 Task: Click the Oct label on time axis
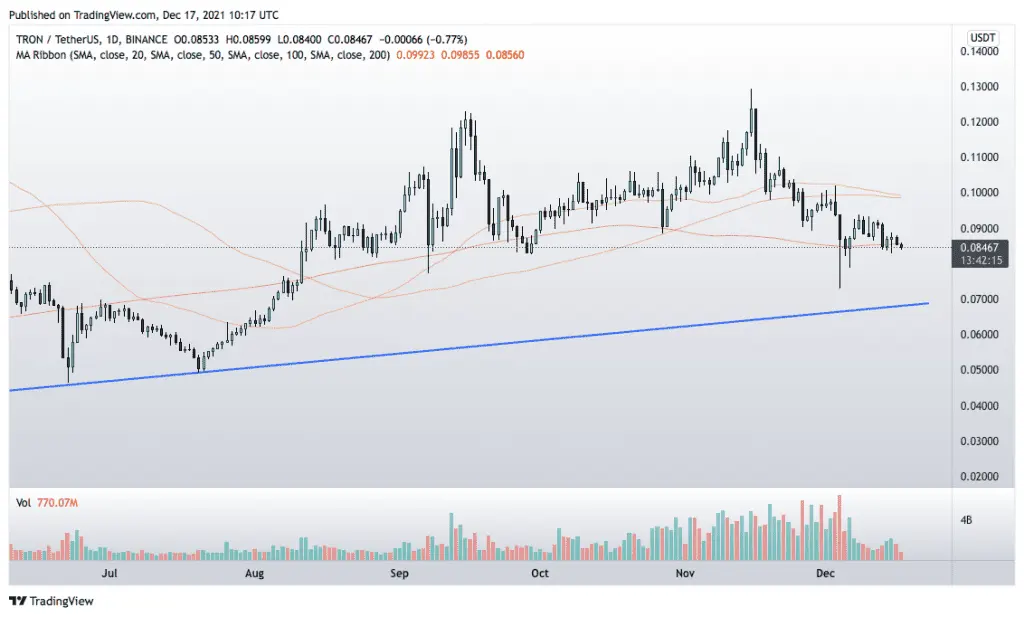pos(539,573)
